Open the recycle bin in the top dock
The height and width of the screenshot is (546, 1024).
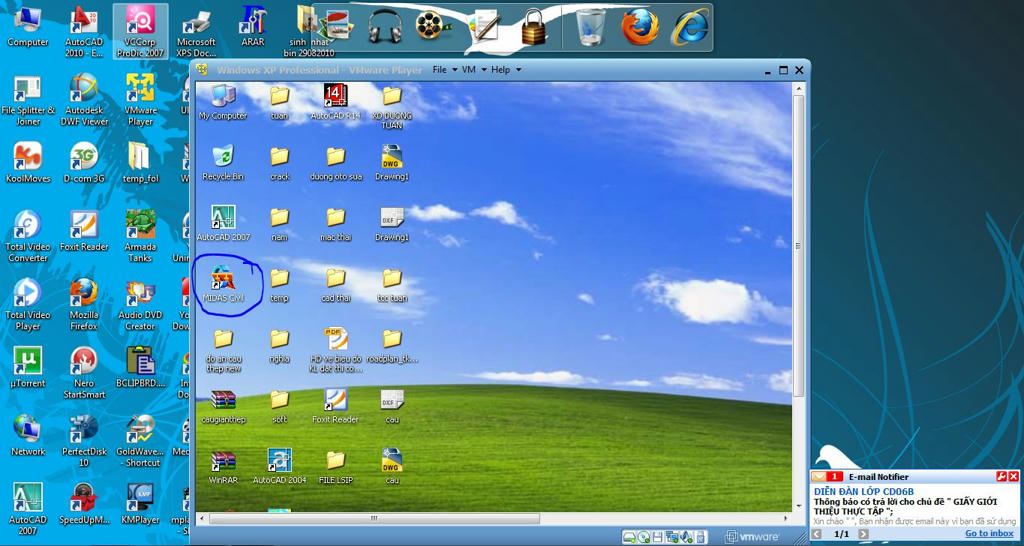pos(590,27)
